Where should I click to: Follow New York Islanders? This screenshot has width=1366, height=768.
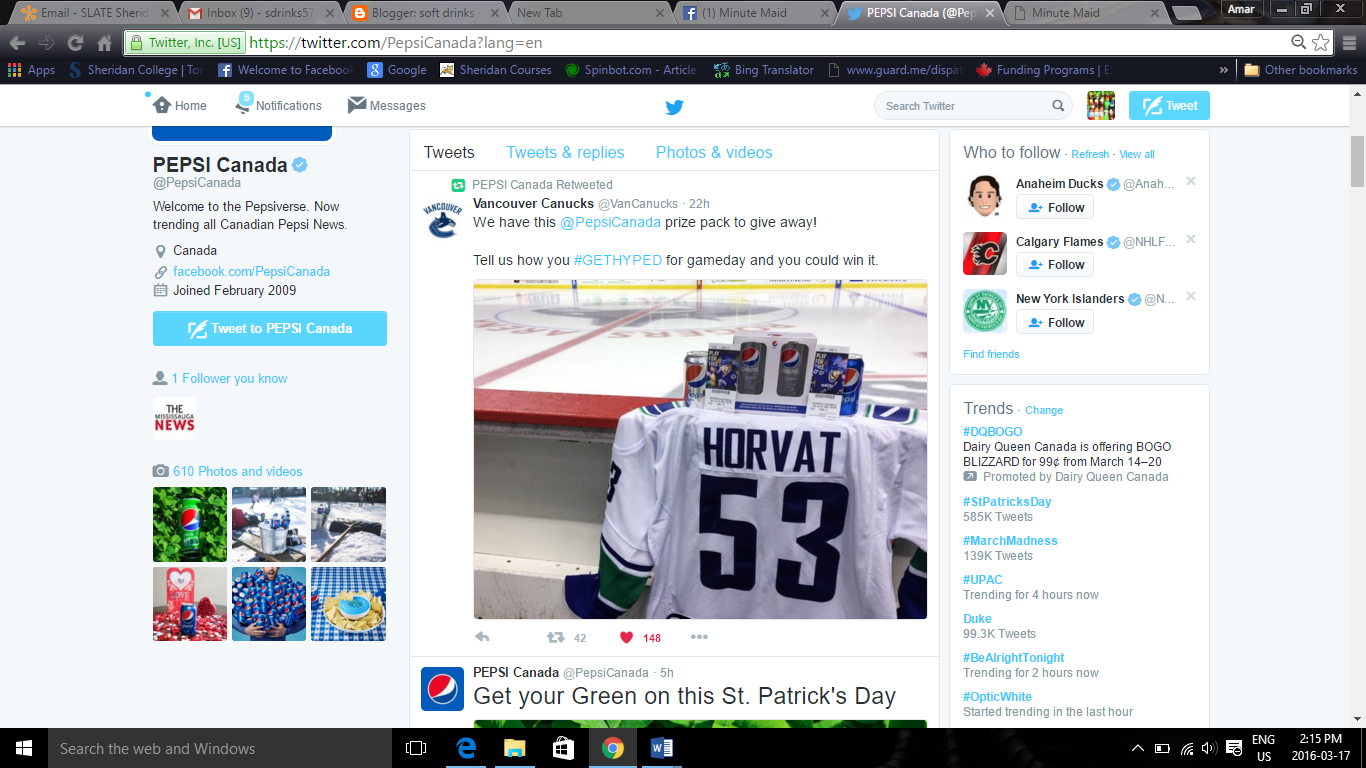(x=1055, y=322)
